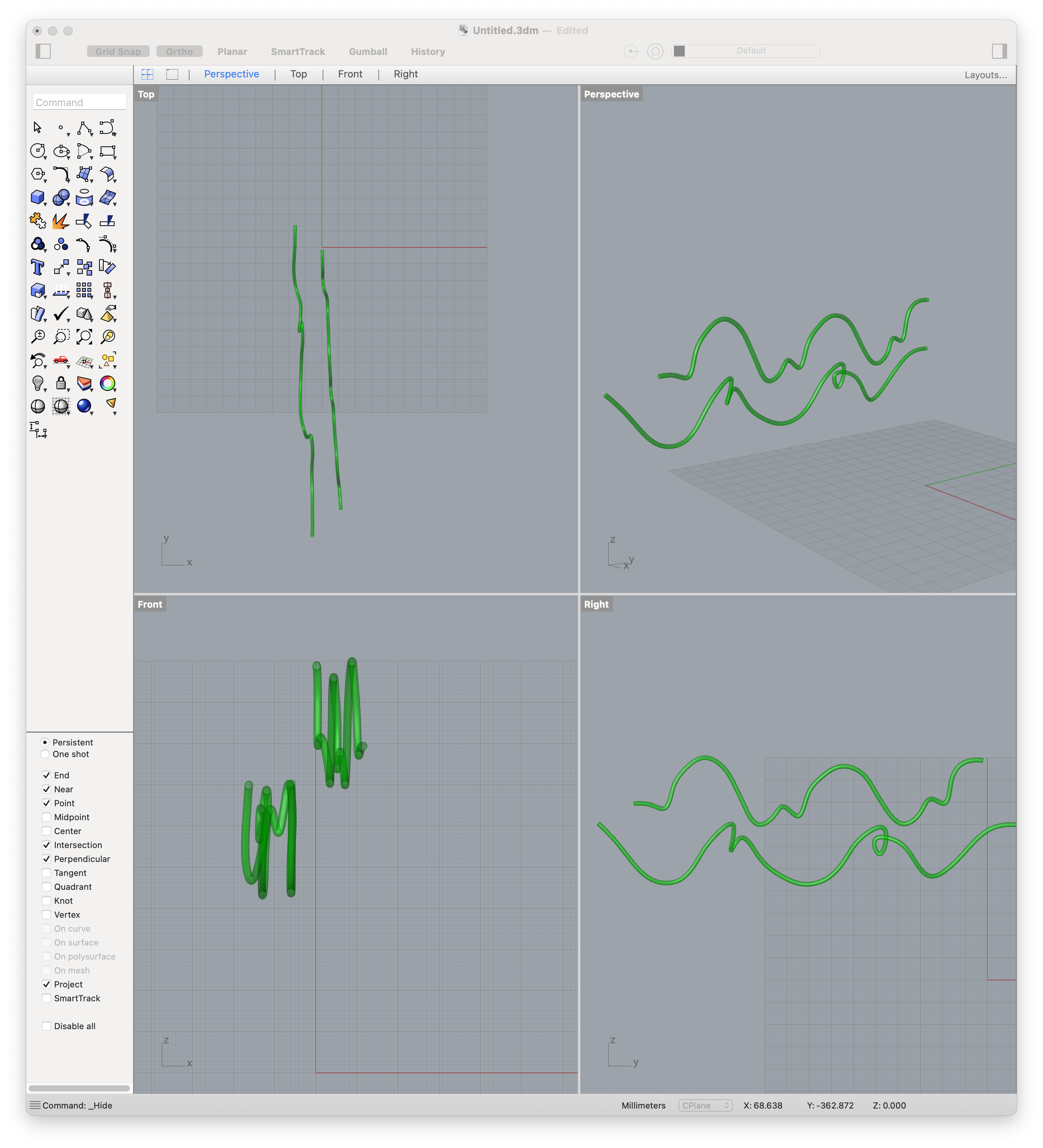Image resolution: width=1043 pixels, height=1148 pixels.
Task: Select the One shot radio button
Action: [44, 754]
